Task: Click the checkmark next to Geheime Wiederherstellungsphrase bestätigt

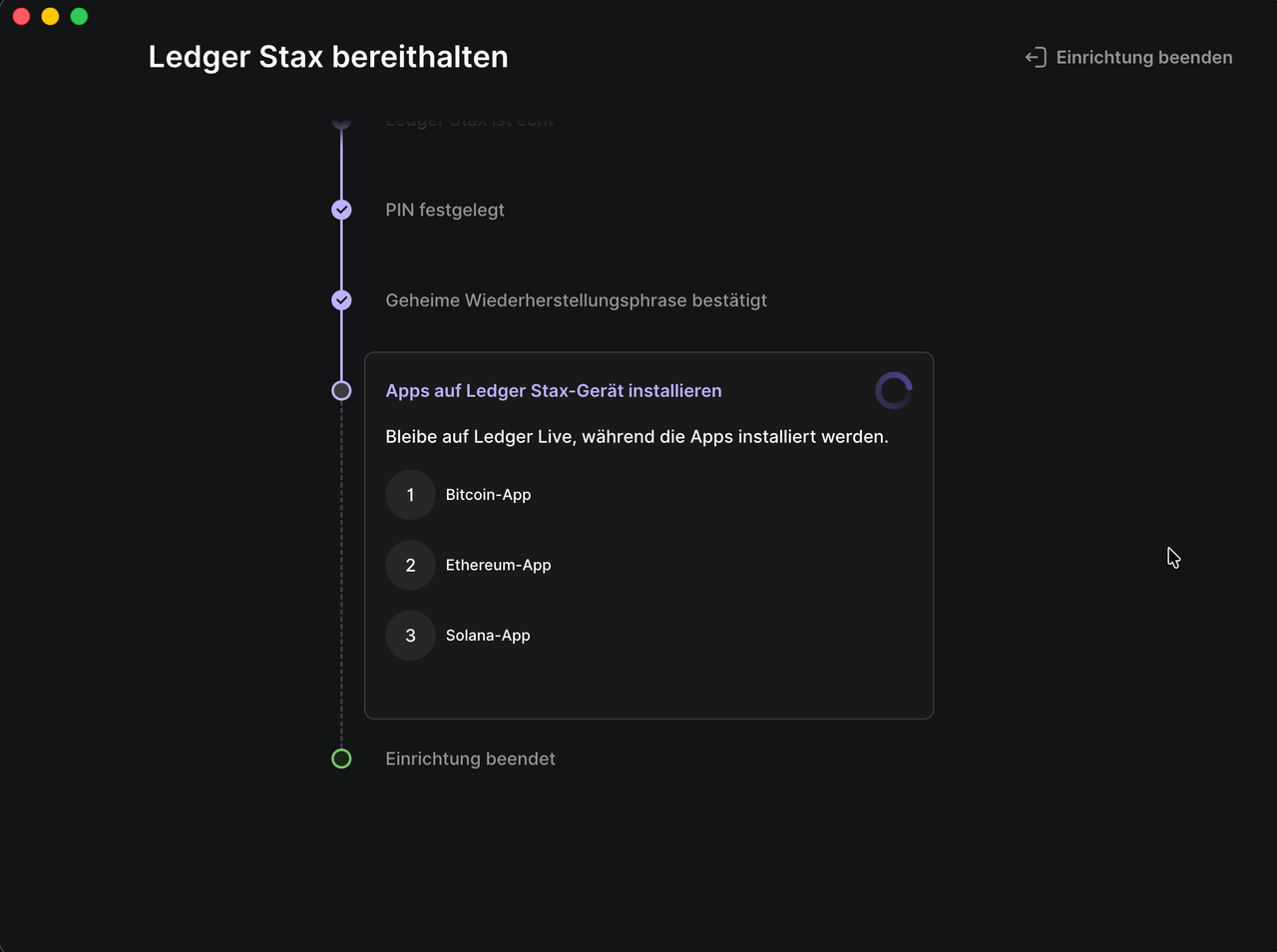Action: pos(341,300)
